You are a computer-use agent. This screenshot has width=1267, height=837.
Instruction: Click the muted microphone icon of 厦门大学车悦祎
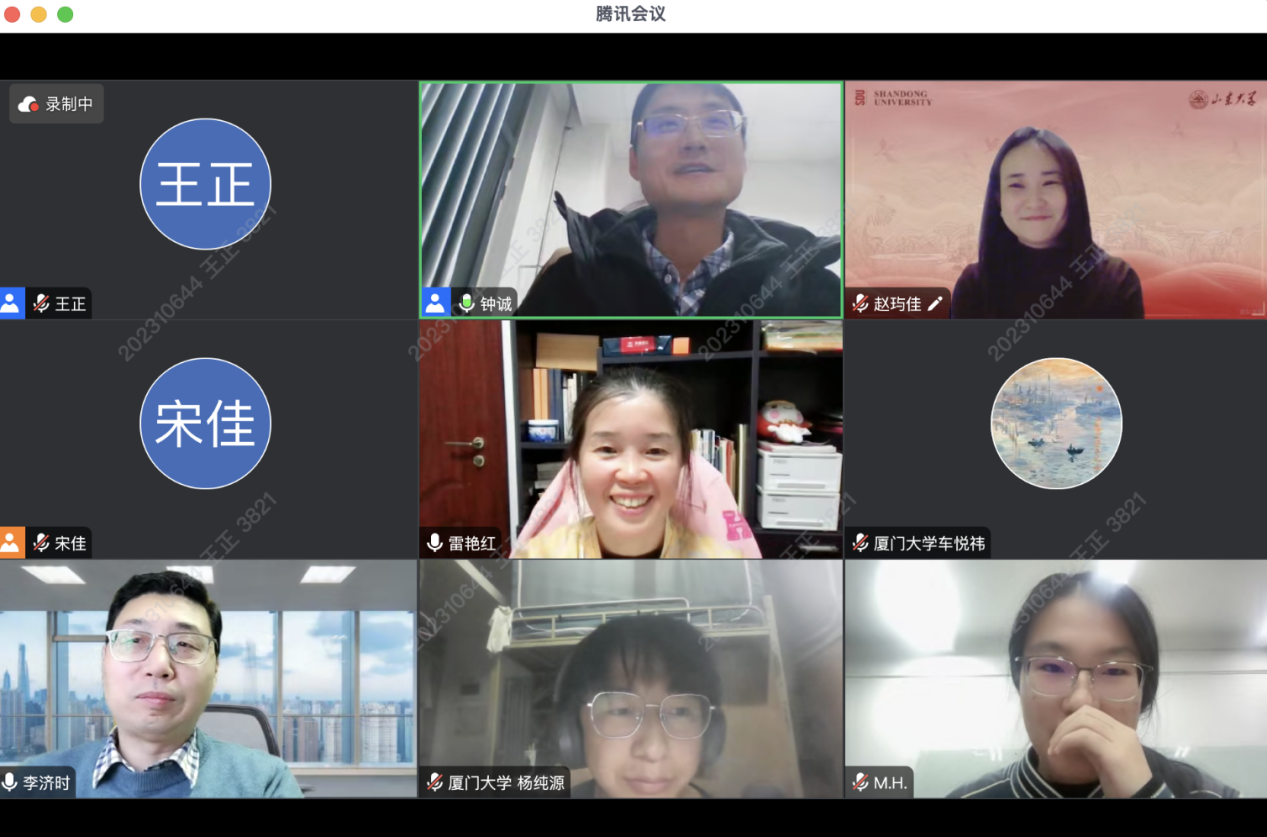[x=860, y=543]
